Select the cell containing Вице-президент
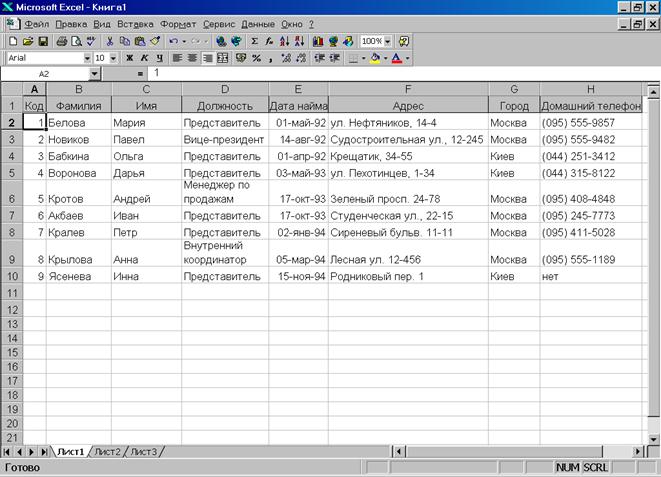 [224, 140]
